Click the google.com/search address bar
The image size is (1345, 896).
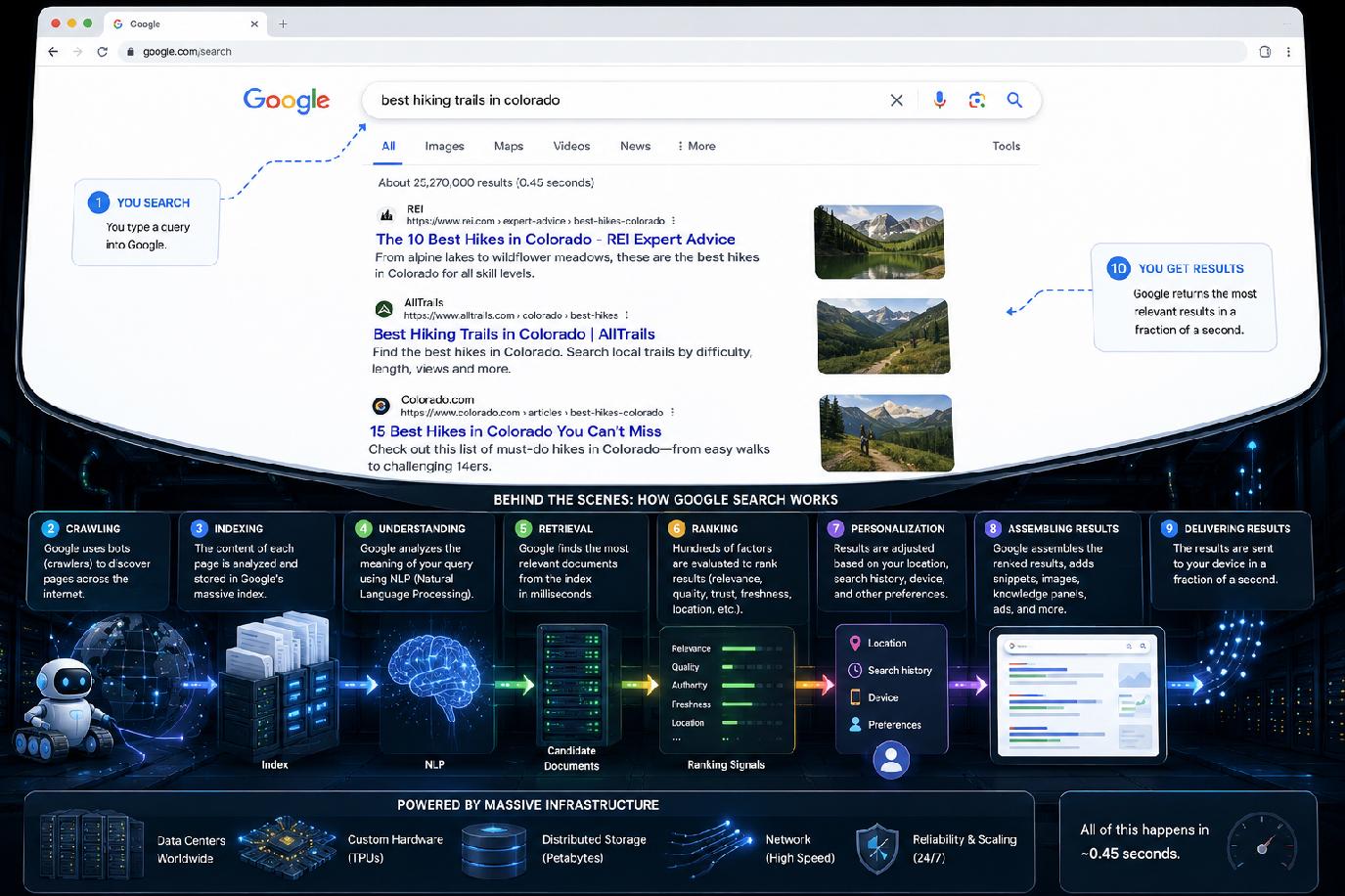(683, 52)
